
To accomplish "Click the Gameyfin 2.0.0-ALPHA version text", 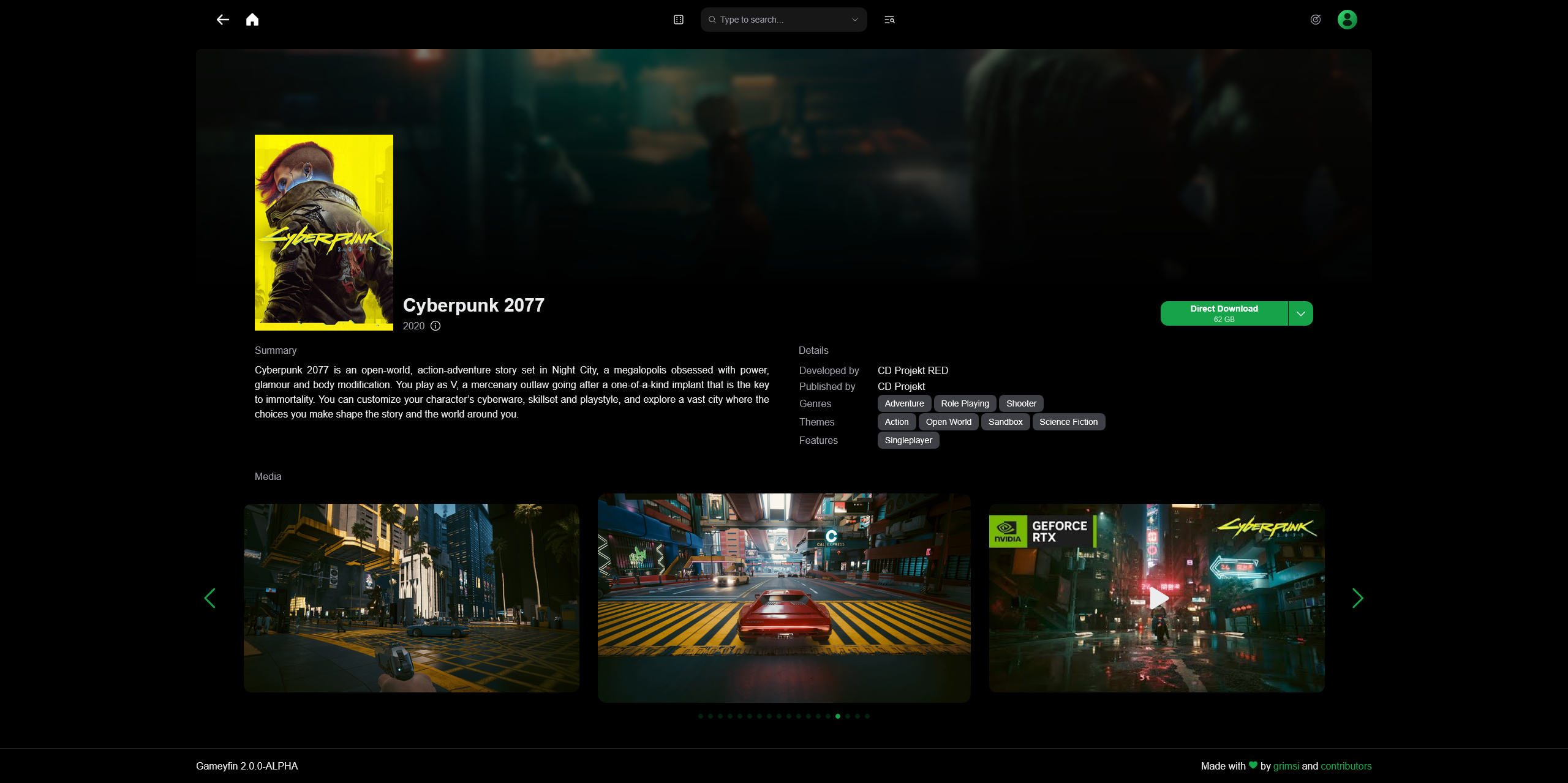I will point(247,766).
